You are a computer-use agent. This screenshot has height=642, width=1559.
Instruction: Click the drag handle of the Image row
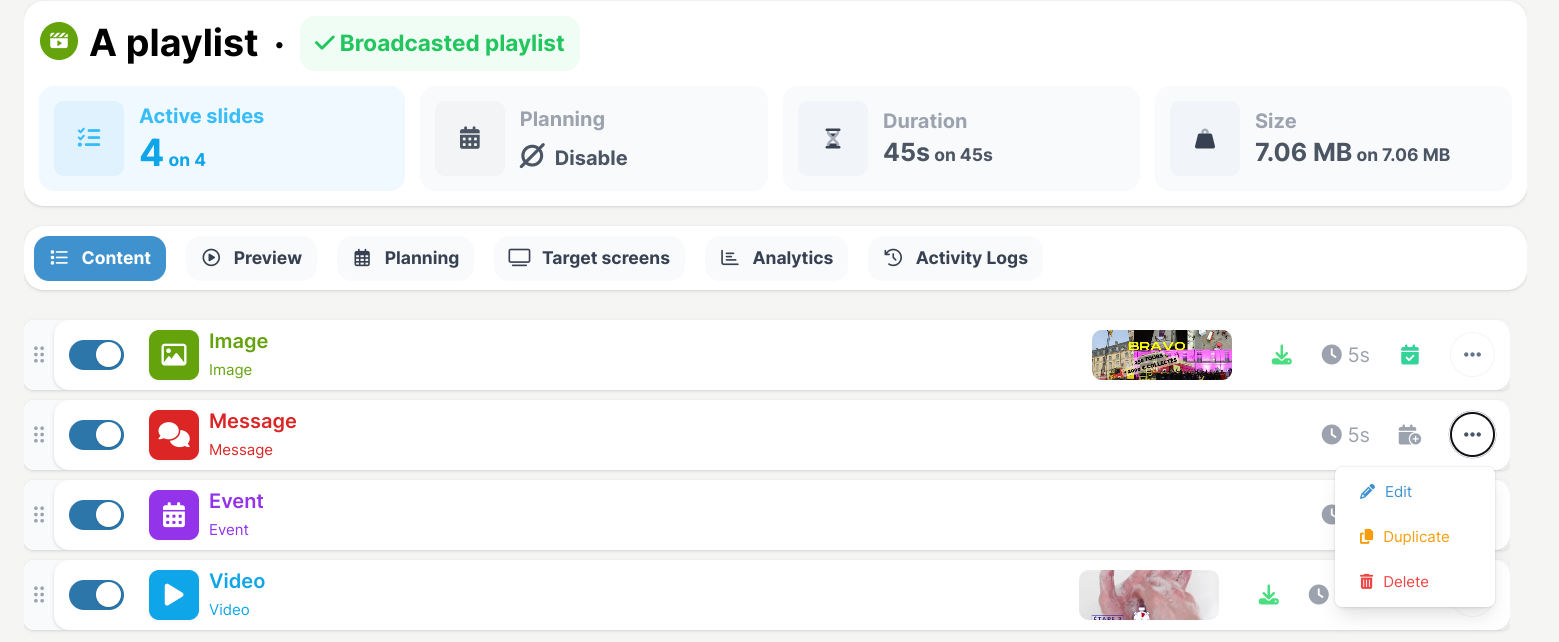pyautogui.click(x=39, y=355)
